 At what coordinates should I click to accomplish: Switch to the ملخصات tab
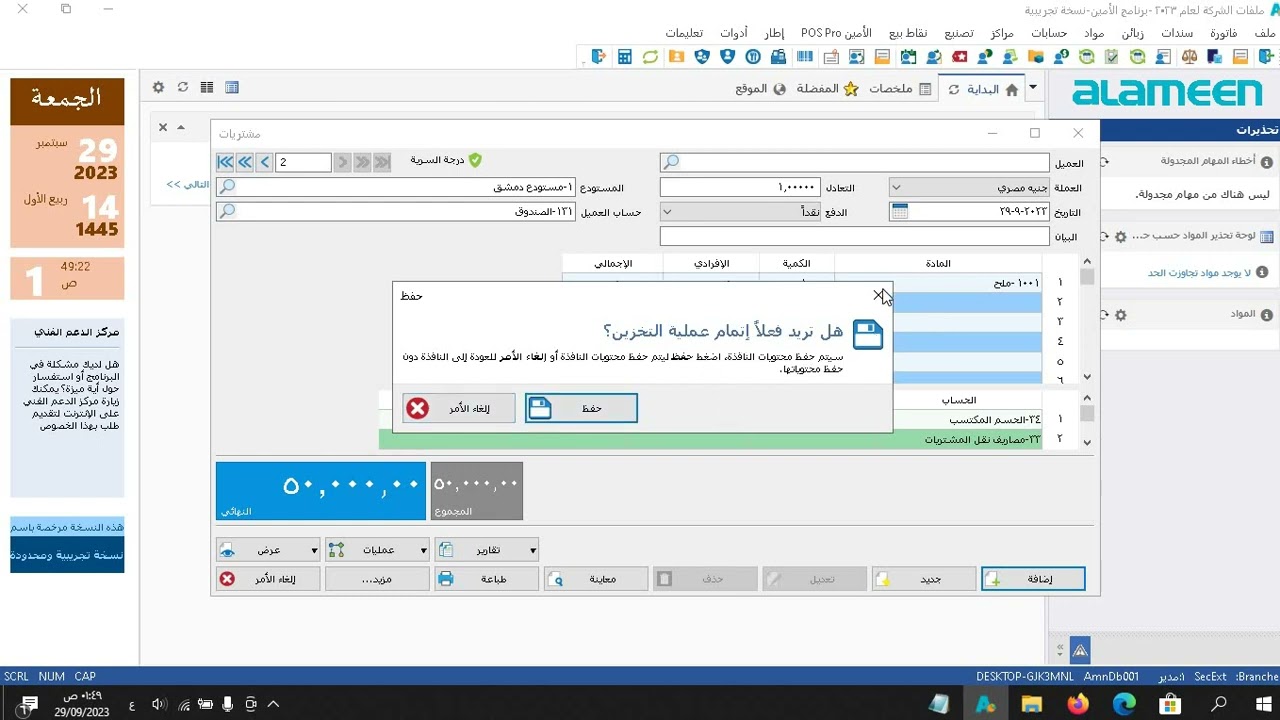tap(899, 89)
